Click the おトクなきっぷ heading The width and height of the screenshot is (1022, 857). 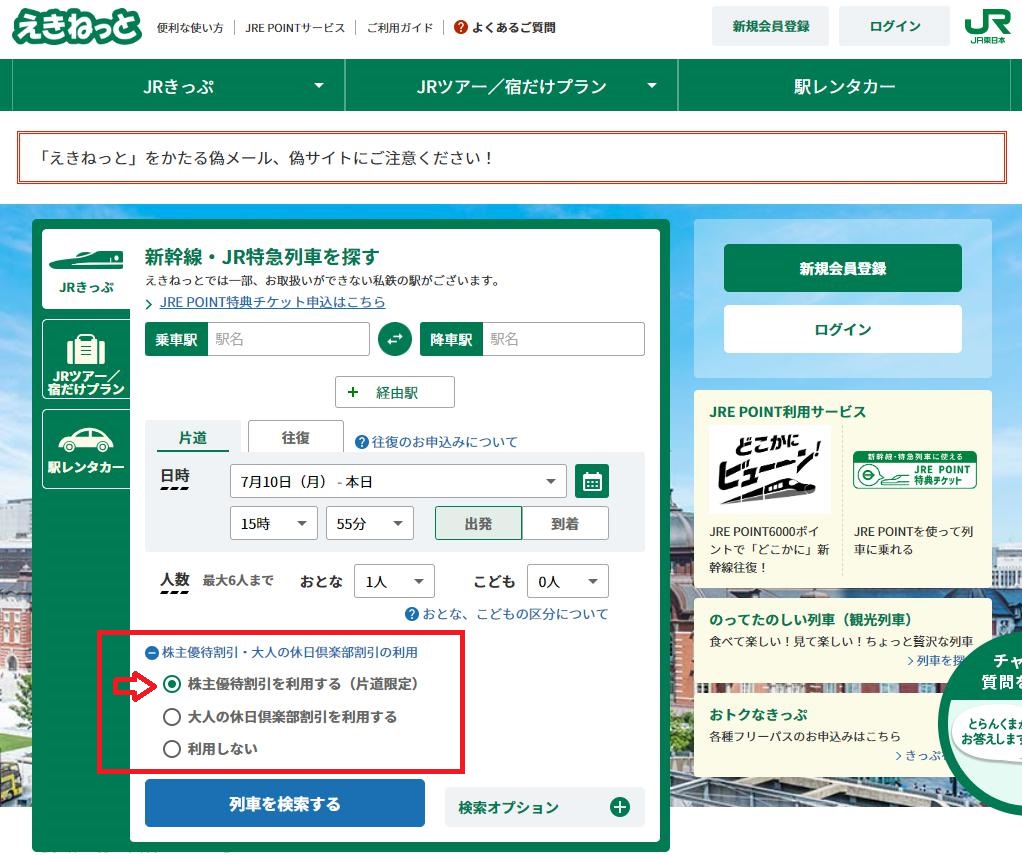[x=758, y=715]
